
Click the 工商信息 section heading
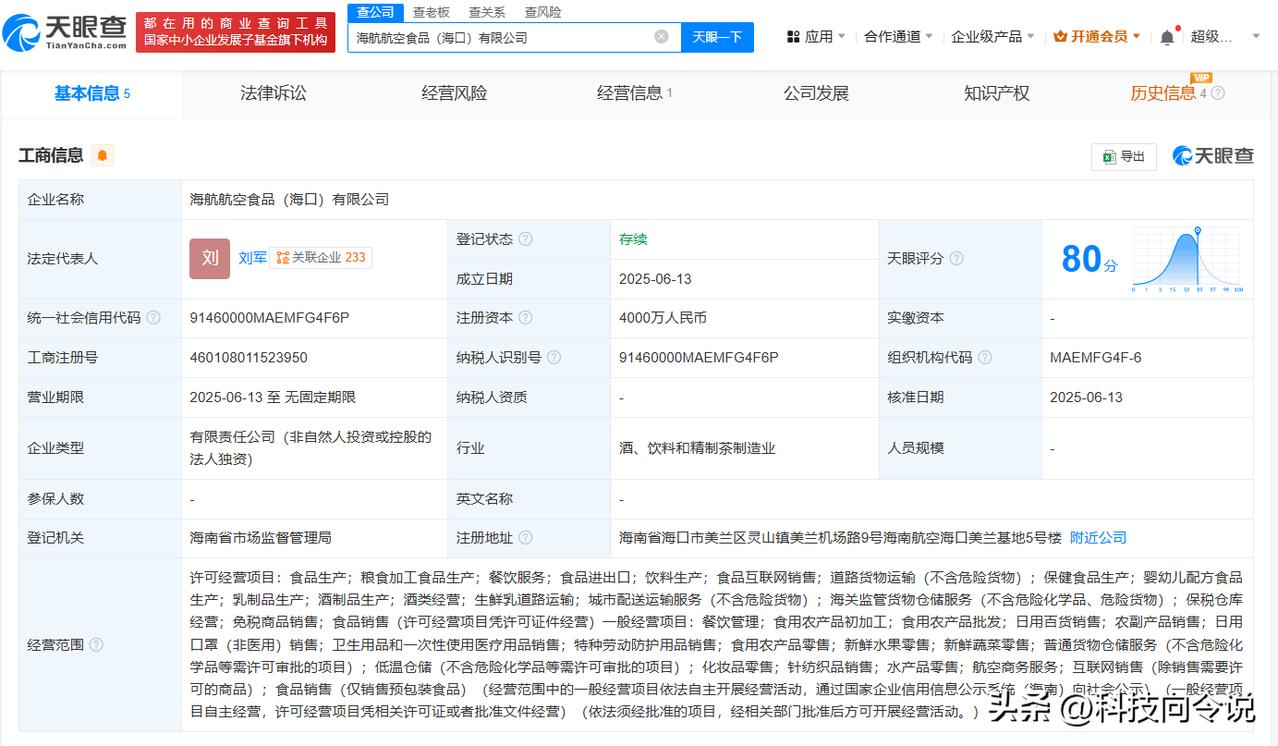click(x=51, y=155)
